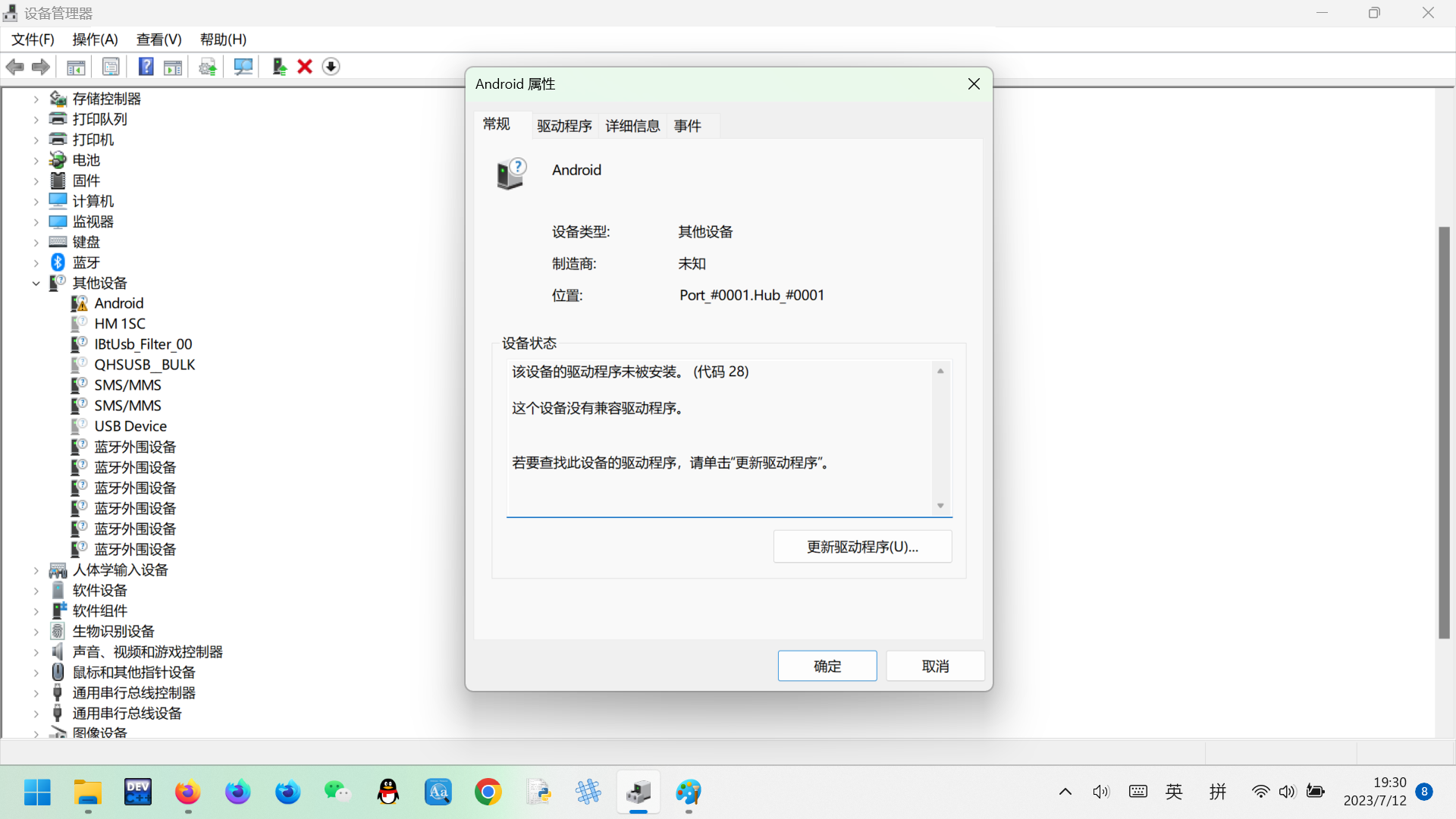Click the print-style toolbar icon with green arrow

(x=208, y=67)
